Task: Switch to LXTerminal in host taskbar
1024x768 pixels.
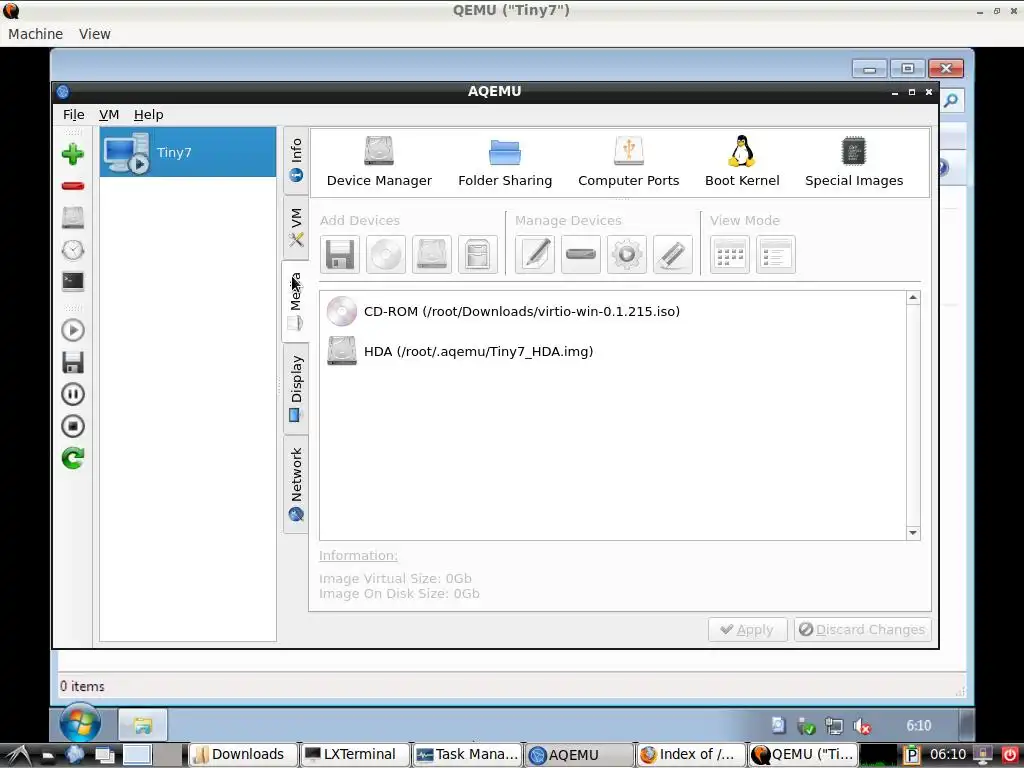Action: coord(355,754)
